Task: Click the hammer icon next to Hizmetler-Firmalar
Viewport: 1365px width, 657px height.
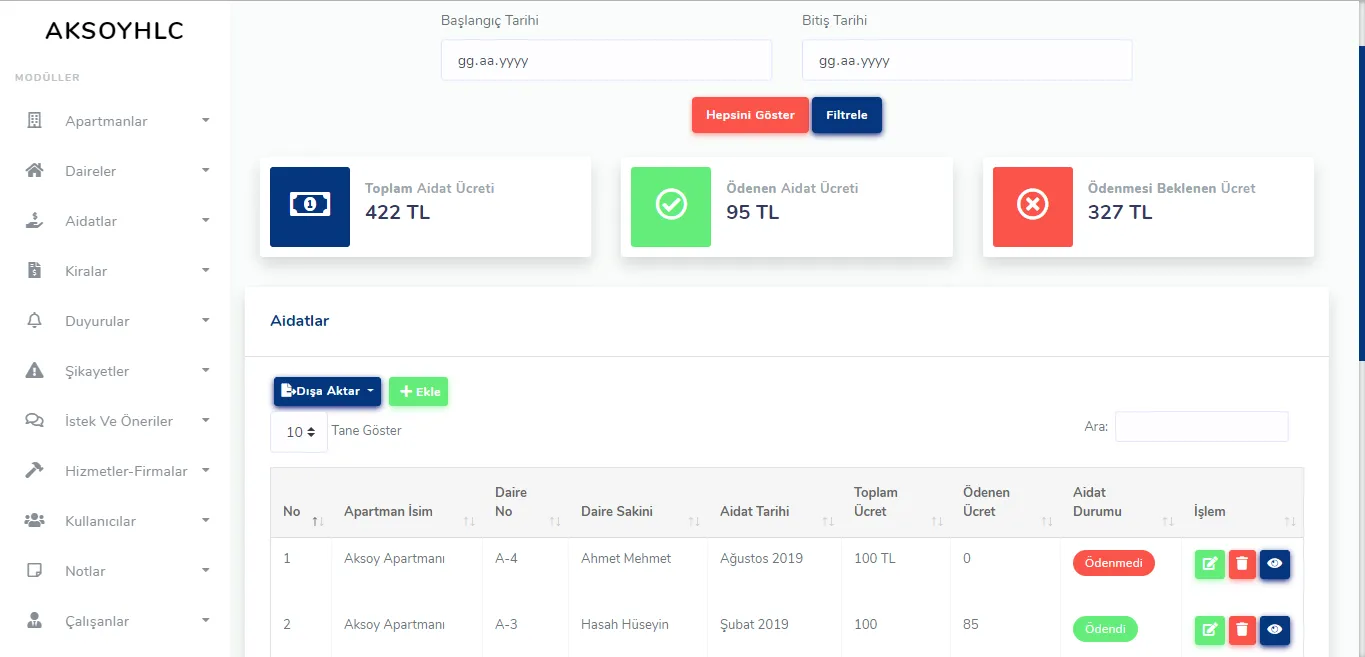Action: click(34, 471)
